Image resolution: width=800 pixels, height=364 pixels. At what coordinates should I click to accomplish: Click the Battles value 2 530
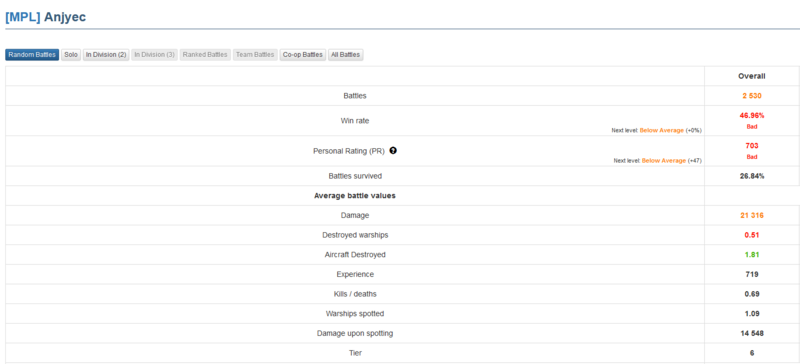click(x=752, y=96)
